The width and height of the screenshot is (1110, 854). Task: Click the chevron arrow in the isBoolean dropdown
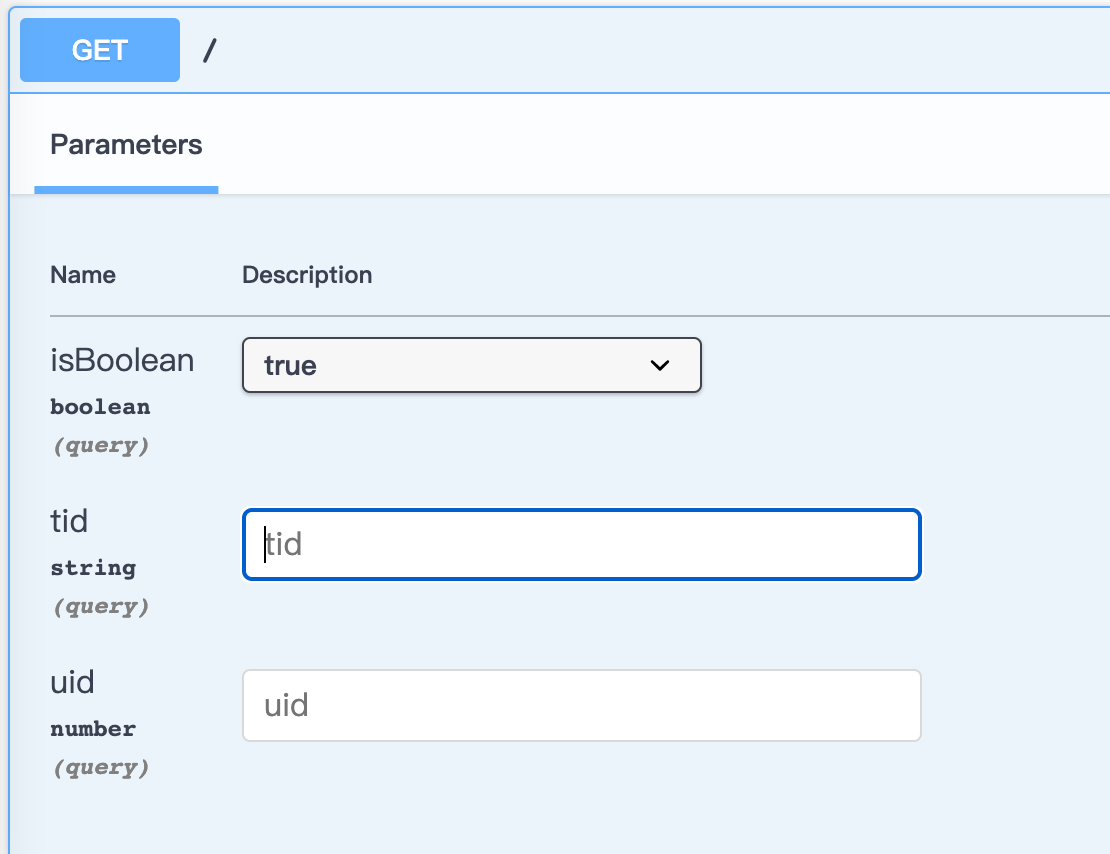point(660,365)
